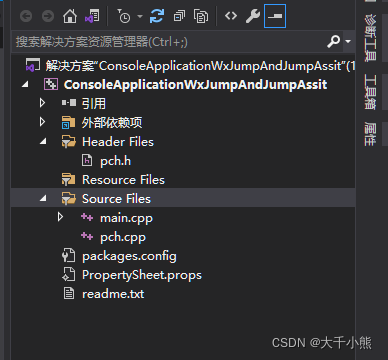Select the packages.config file
Screen dimensions: 388x360
point(129,256)
